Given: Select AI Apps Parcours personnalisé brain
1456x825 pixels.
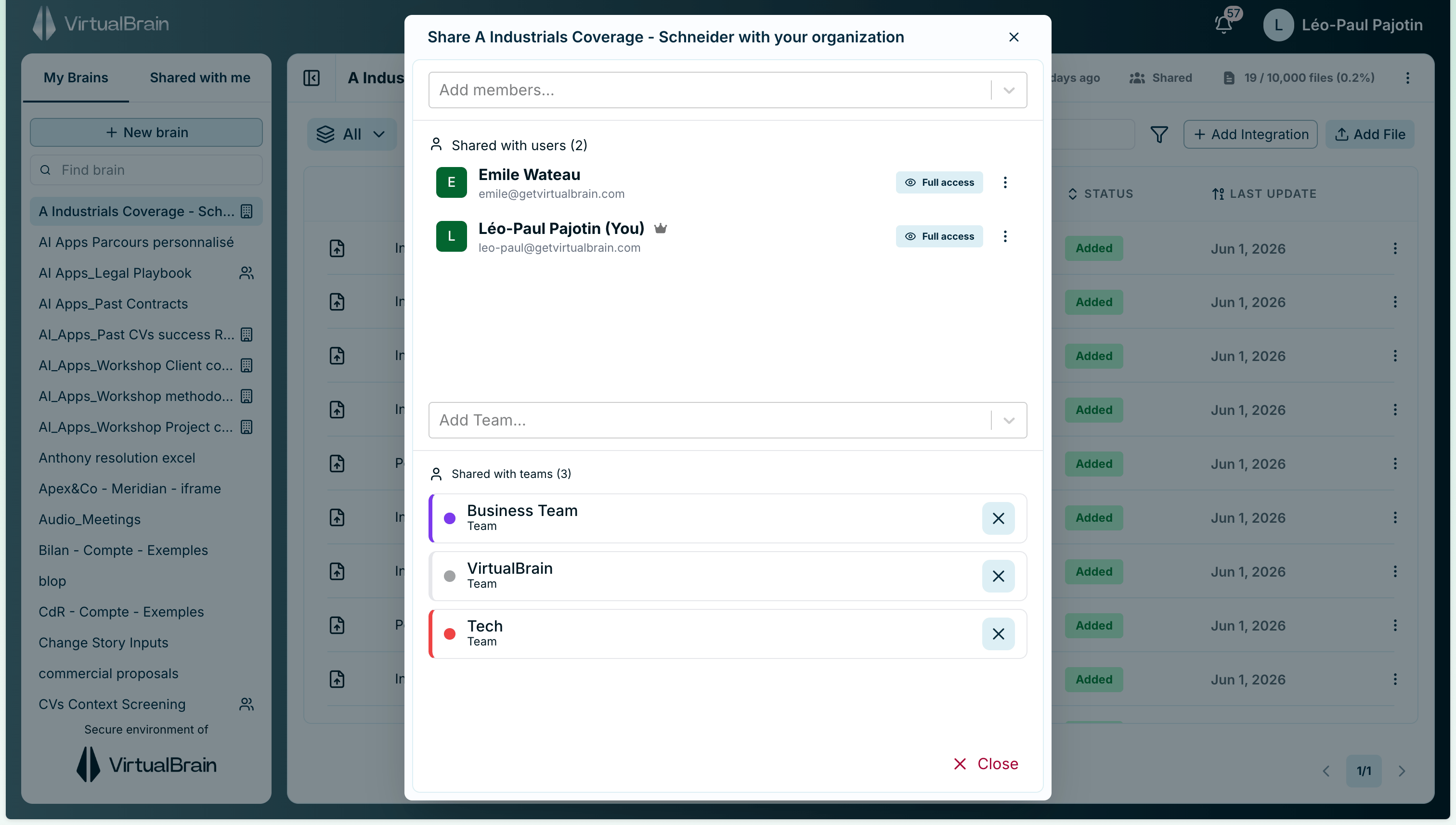Looking at the screenshot, I should pyautogui.click(x=146, y=242).
